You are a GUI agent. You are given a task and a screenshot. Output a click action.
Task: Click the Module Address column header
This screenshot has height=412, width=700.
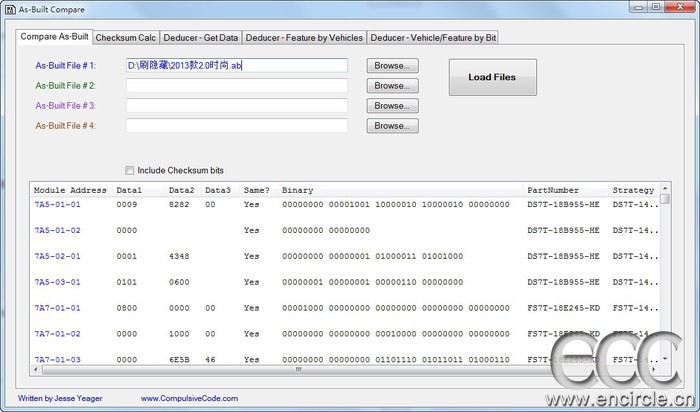(71, 190)
